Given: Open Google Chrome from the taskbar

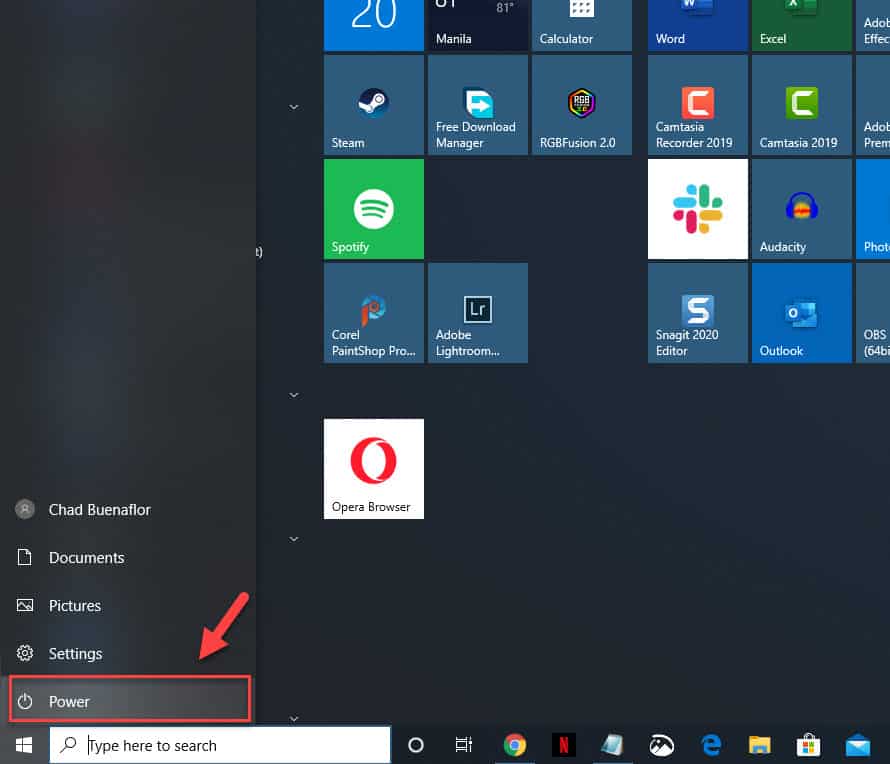Looking at the screenshot, I should coord(514,745).
